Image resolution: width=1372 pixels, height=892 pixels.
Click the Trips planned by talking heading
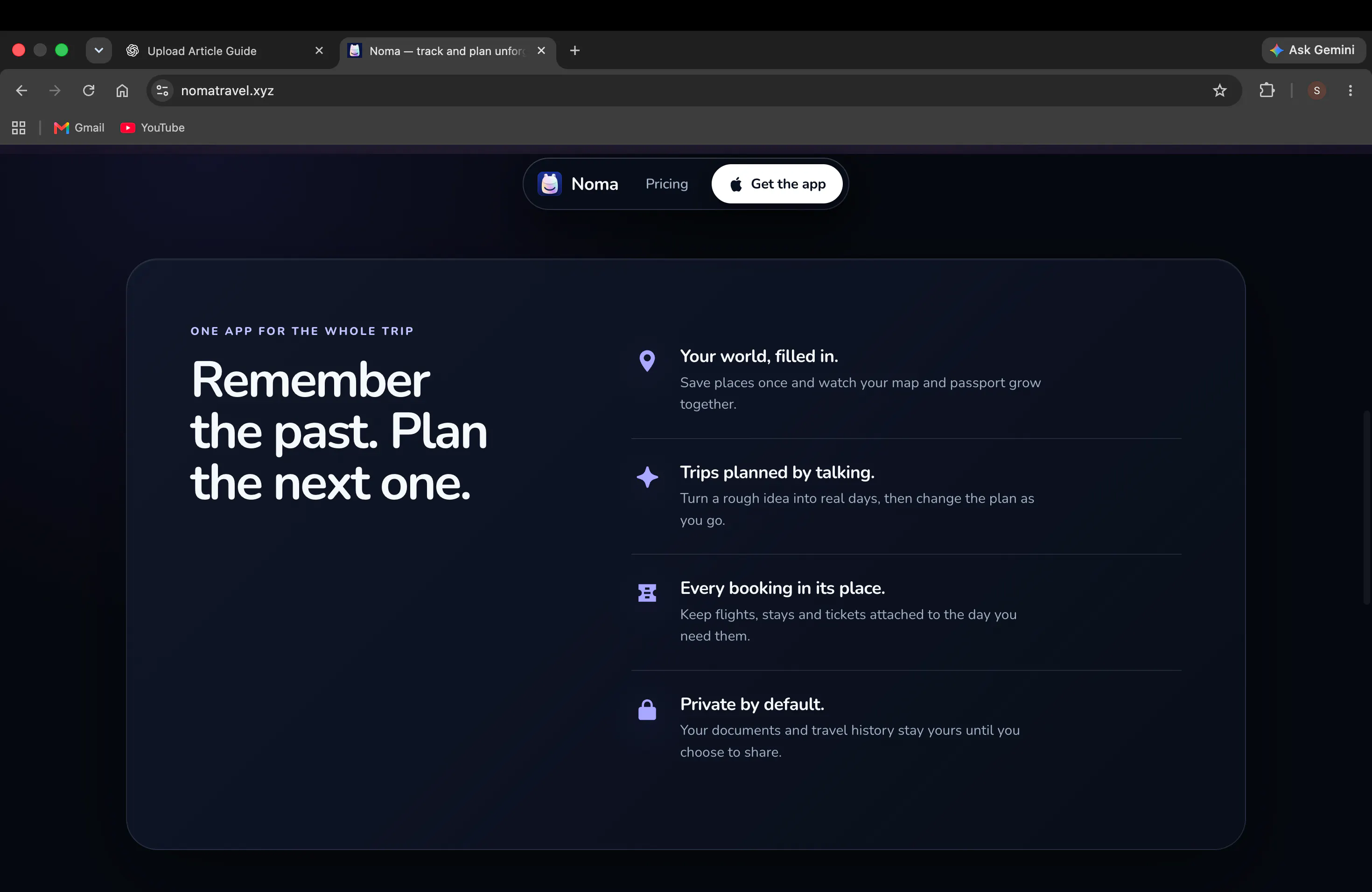pos(777,472)
